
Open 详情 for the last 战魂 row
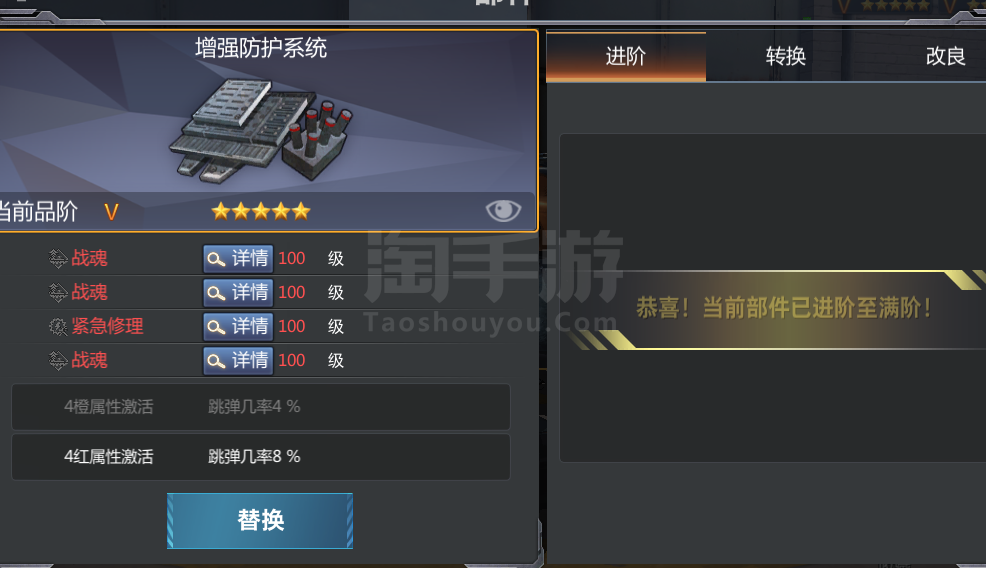[x=238, y=360]
